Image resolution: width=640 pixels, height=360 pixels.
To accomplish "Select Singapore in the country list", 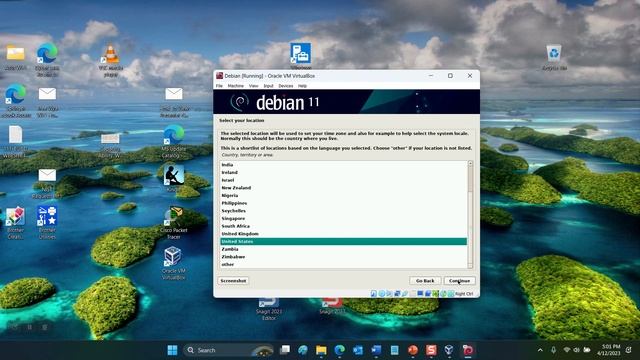I will tap(343, 218).
